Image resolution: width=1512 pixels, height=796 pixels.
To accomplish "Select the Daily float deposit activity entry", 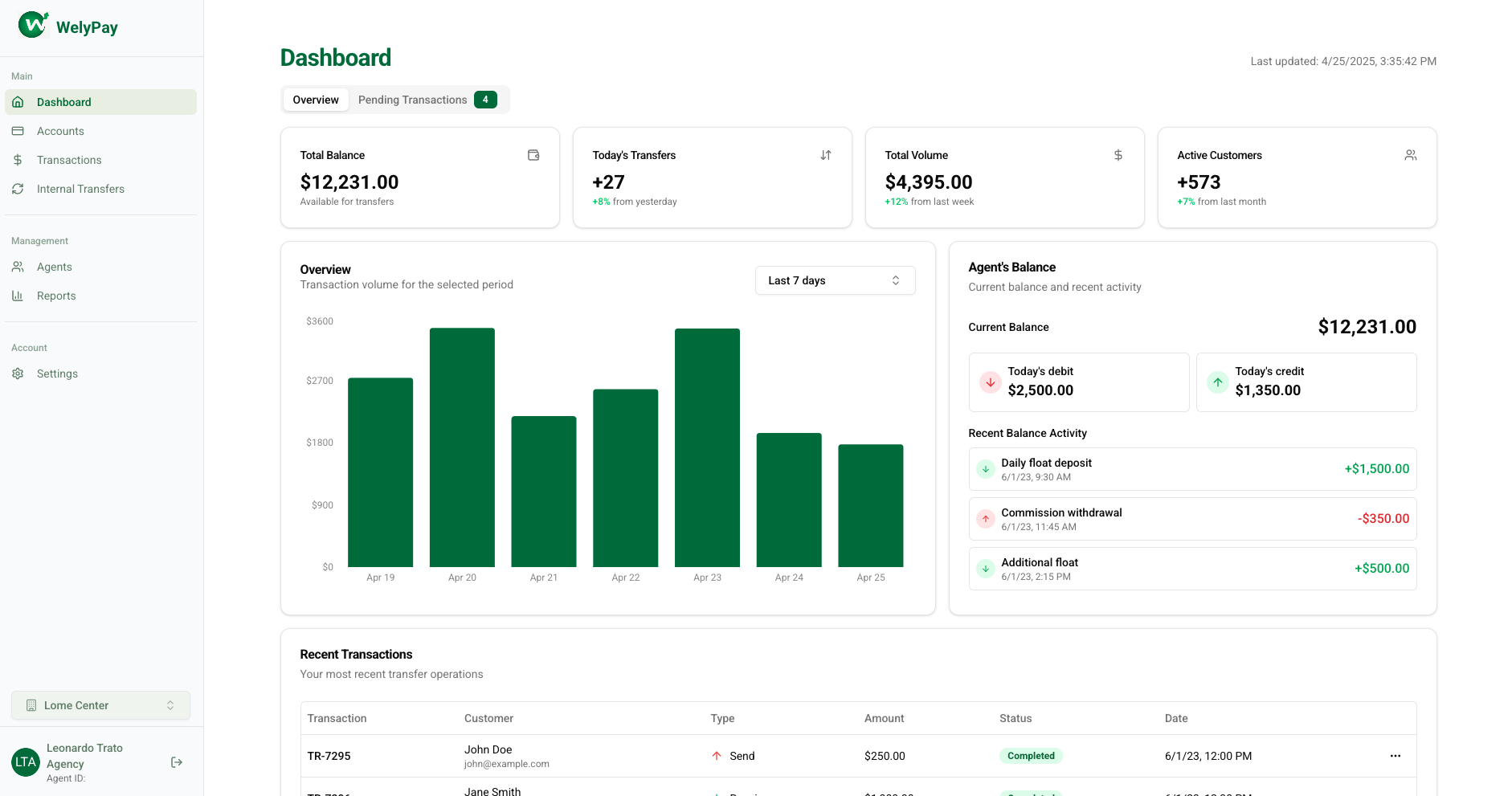I will pos(1192,469).
